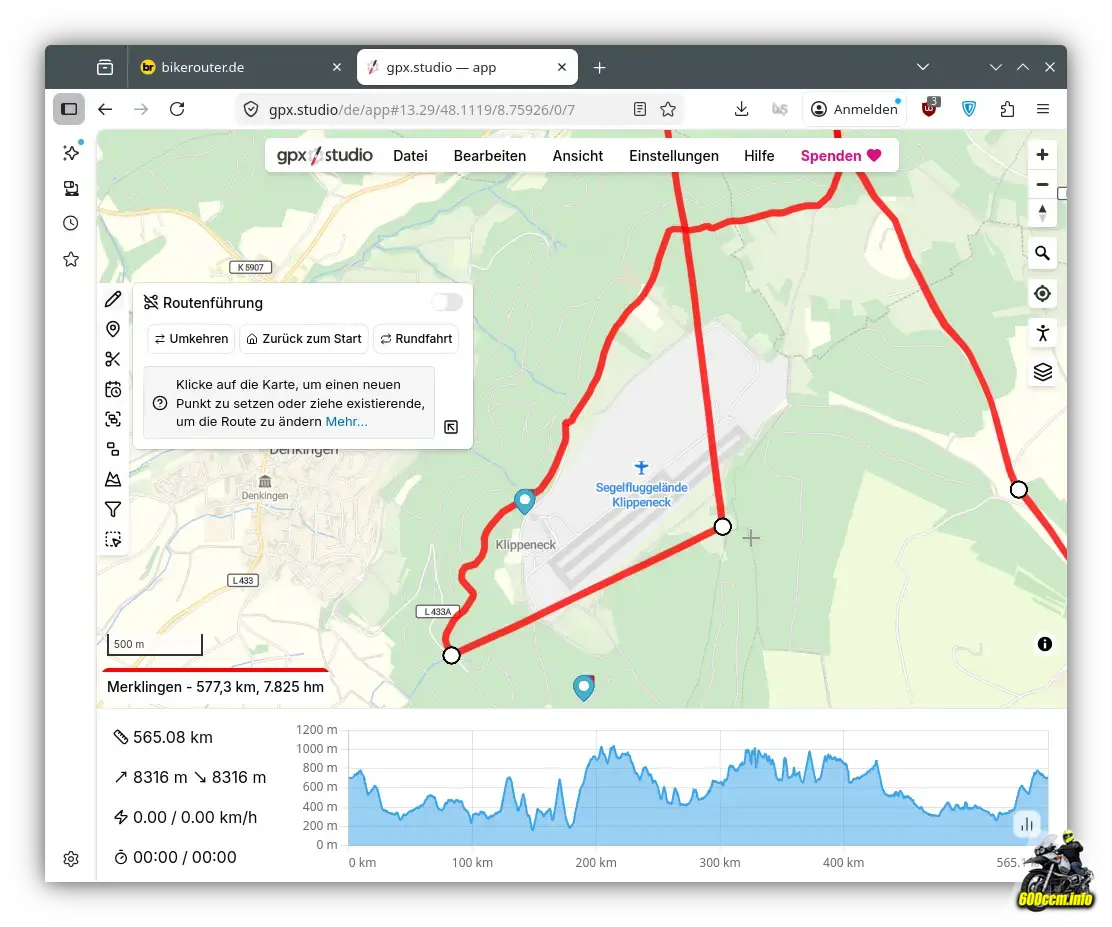
Task: Open the elevation tool in left toolbar
Action: (113, 479)
